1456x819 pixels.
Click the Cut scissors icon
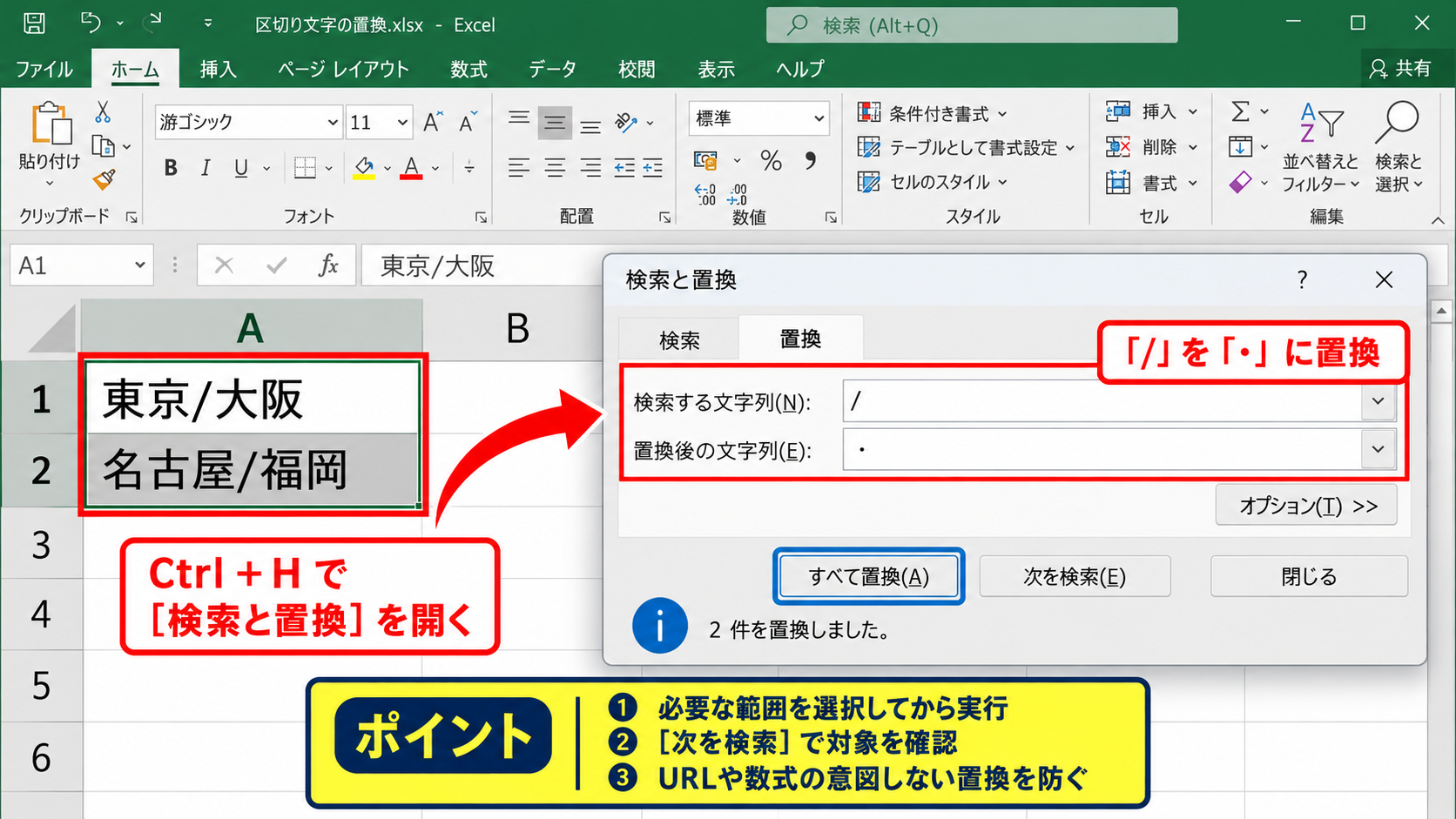click(x=103, y=111)
